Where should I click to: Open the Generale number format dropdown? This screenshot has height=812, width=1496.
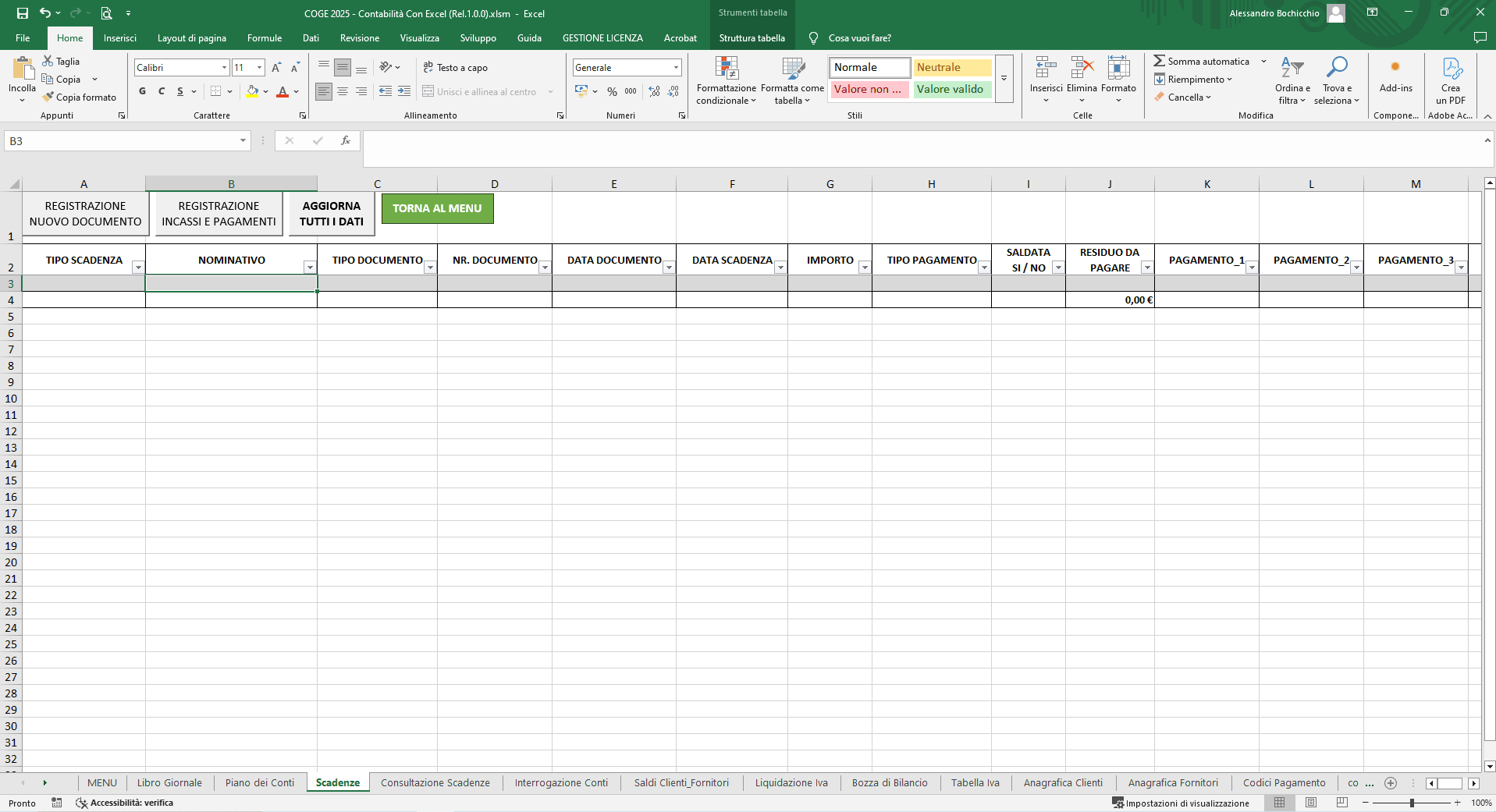[x=676, y=68]
